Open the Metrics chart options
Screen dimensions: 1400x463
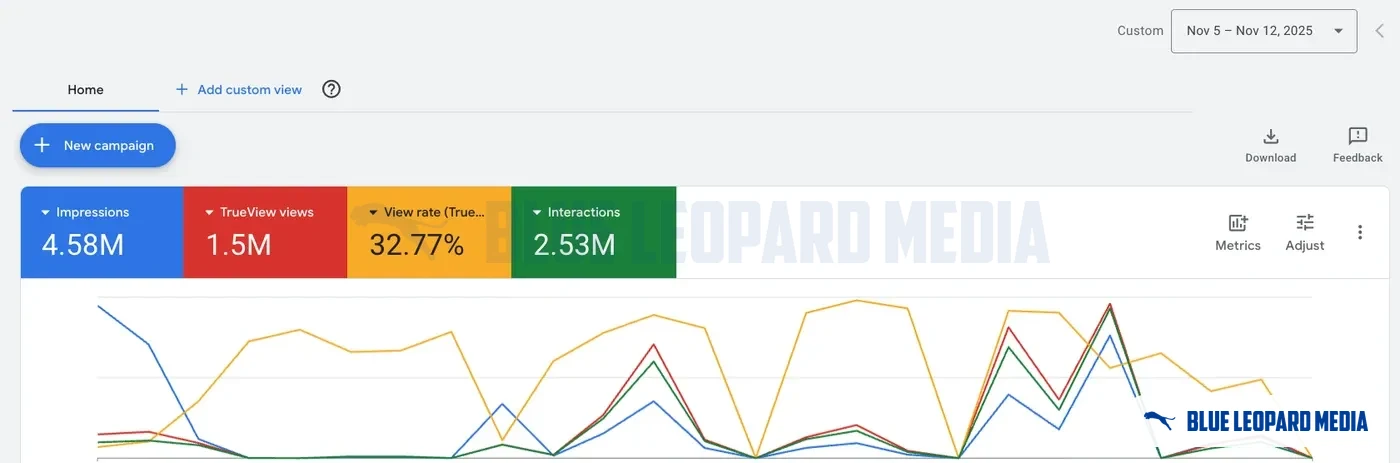click(1238, 232)
